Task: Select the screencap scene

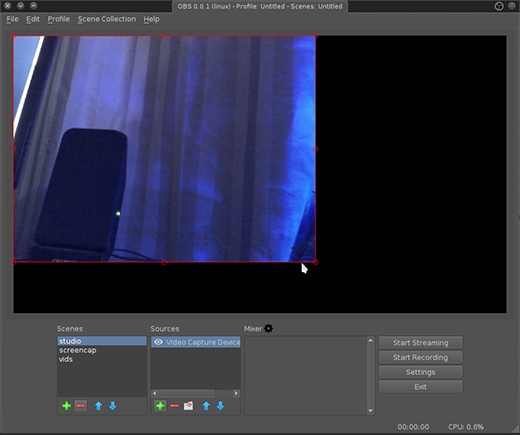Action: pyautogui.click(x=102, y=350)
